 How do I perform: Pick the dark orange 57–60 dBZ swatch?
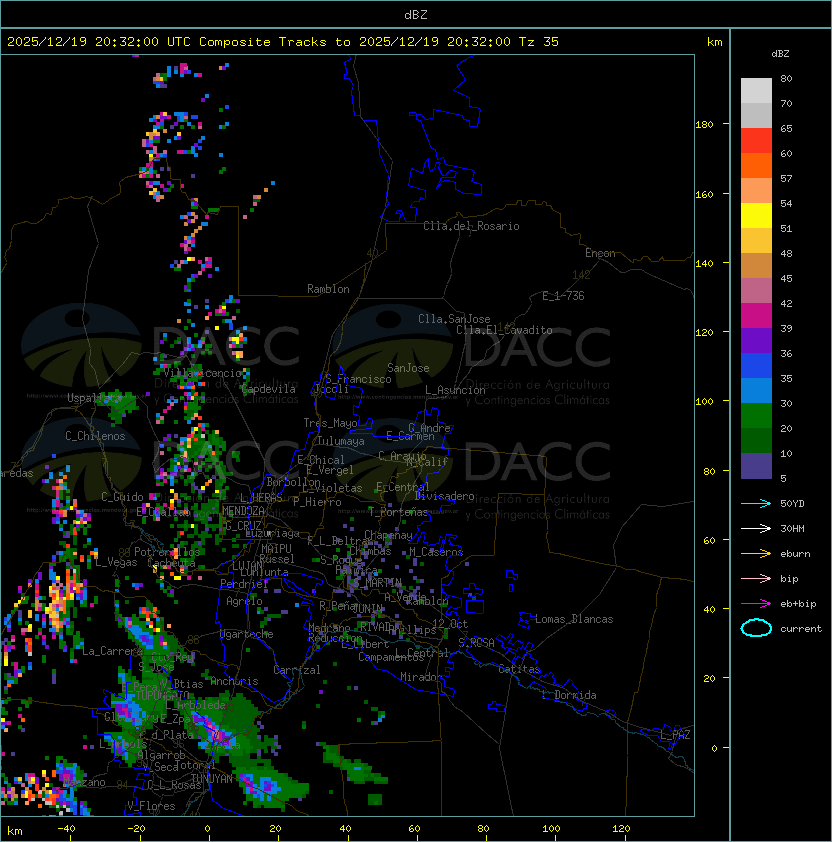[756, 165]
